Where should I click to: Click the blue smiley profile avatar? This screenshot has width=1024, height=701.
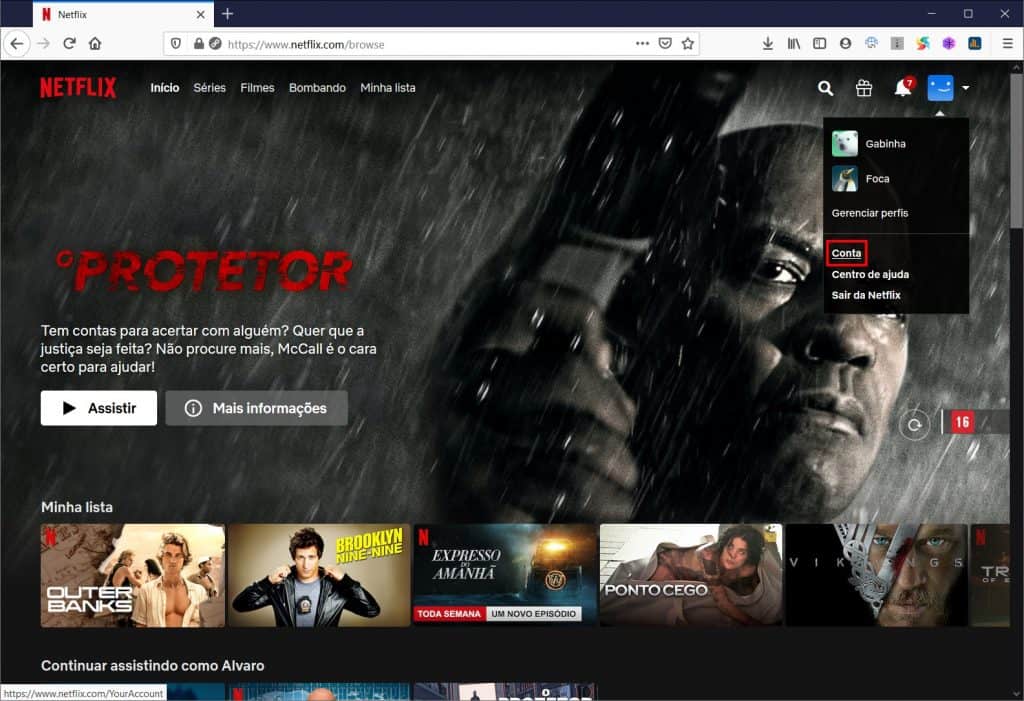[940, 88]
